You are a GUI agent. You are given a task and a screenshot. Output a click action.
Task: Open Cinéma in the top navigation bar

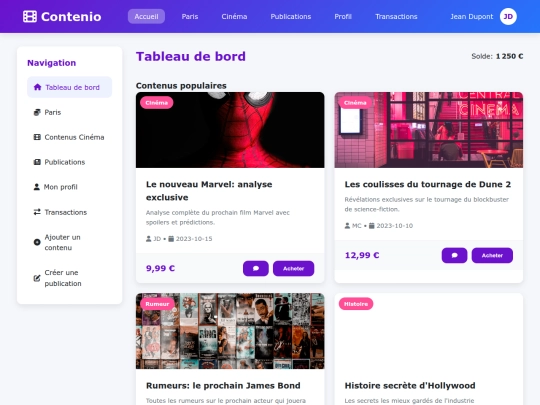(234, 17)
